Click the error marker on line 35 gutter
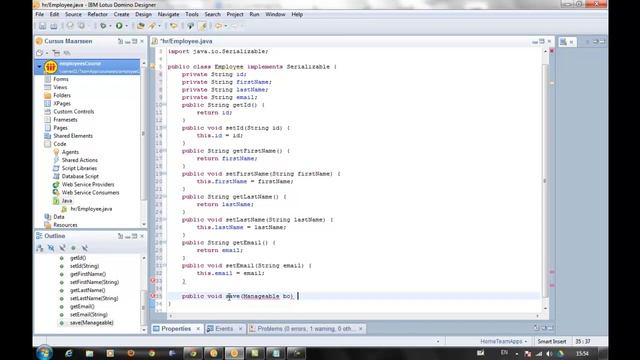Screen dimensions: 640x360 pos(153,296)
